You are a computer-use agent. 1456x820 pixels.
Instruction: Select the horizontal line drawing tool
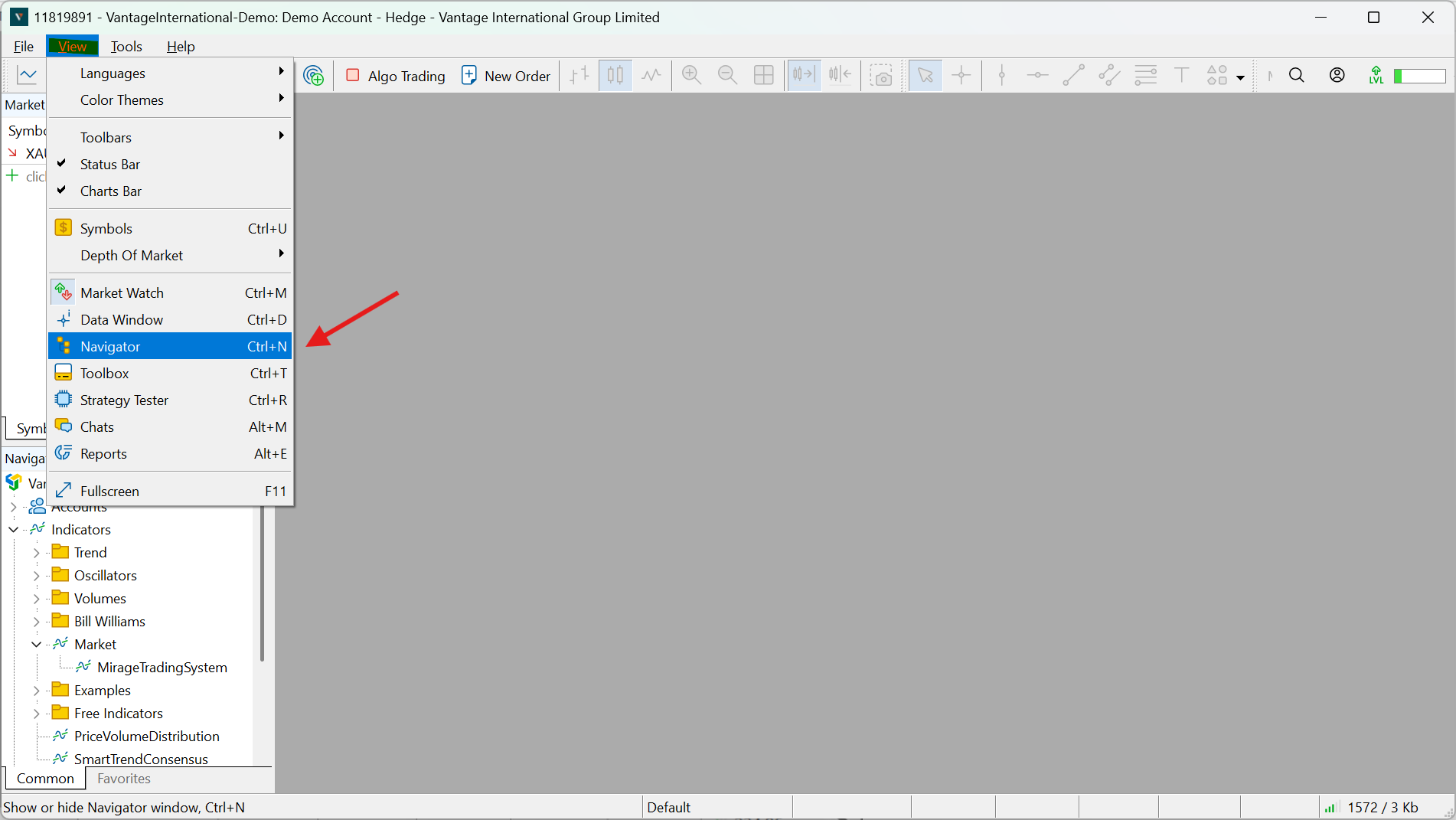click(1038, 75)
